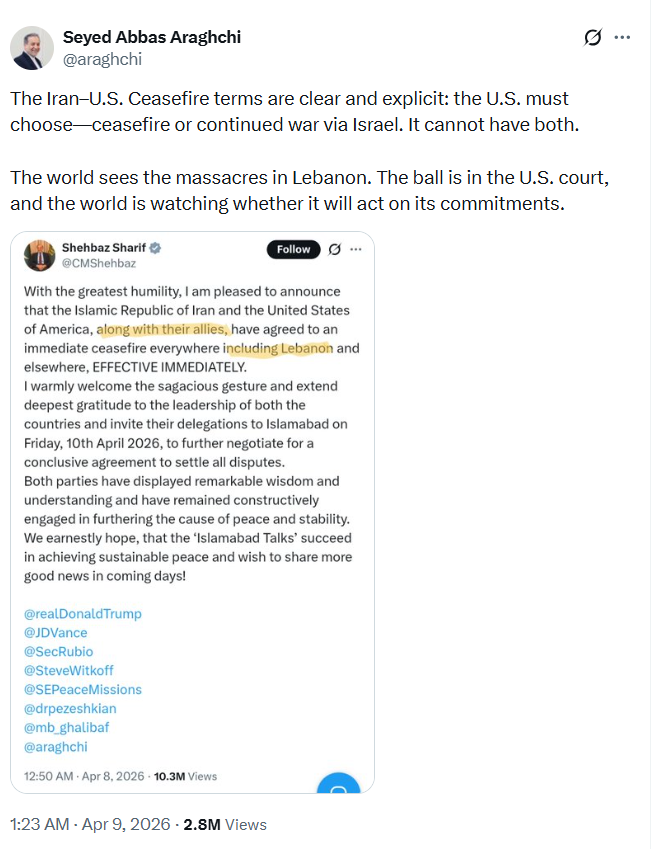Image resolution: width=655 pixels, height=849 pixels.
Task: Open the Seyed Abbas Araghchi profile name link
Action: [x=151, y=37]
